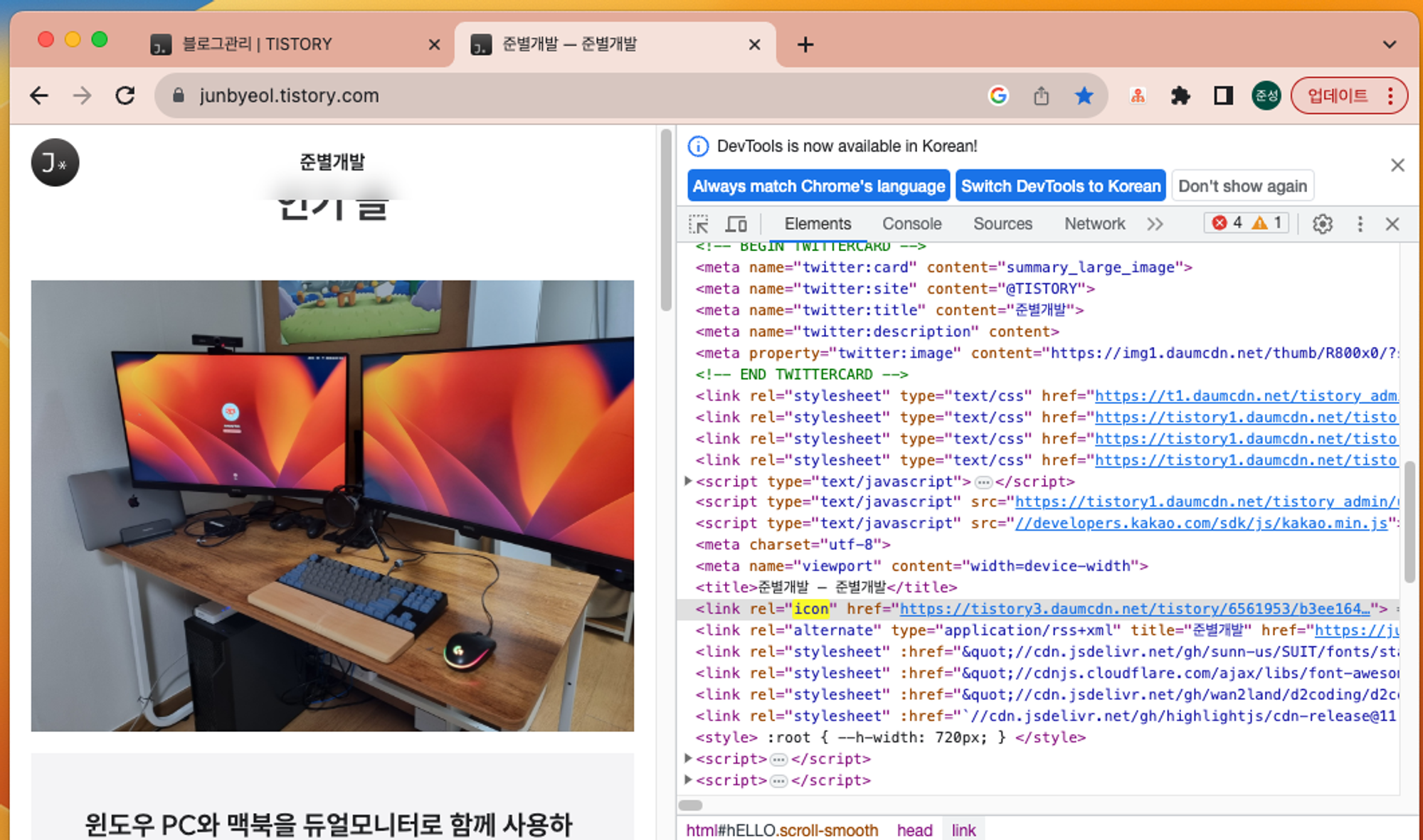Switch to the Console tab

[x=911, y=224]
